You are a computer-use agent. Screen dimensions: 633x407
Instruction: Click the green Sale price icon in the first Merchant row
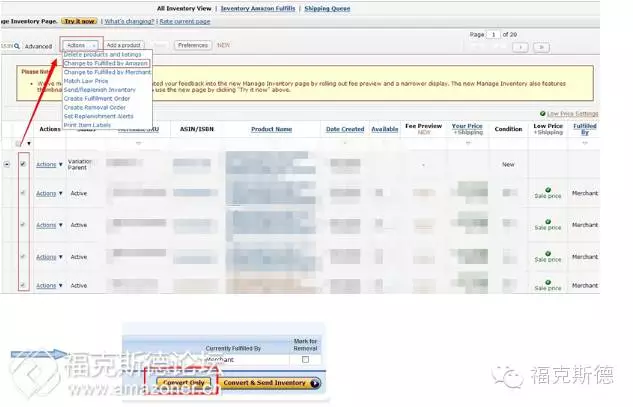point(548,190)
